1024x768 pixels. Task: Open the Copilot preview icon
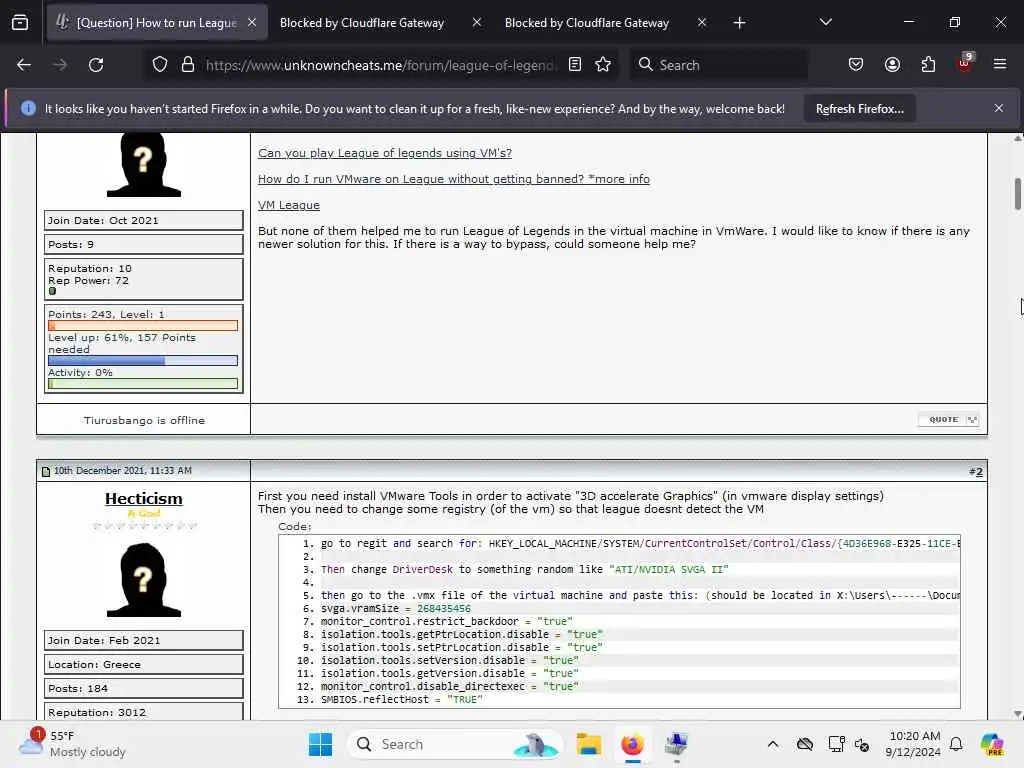[992, 744]
